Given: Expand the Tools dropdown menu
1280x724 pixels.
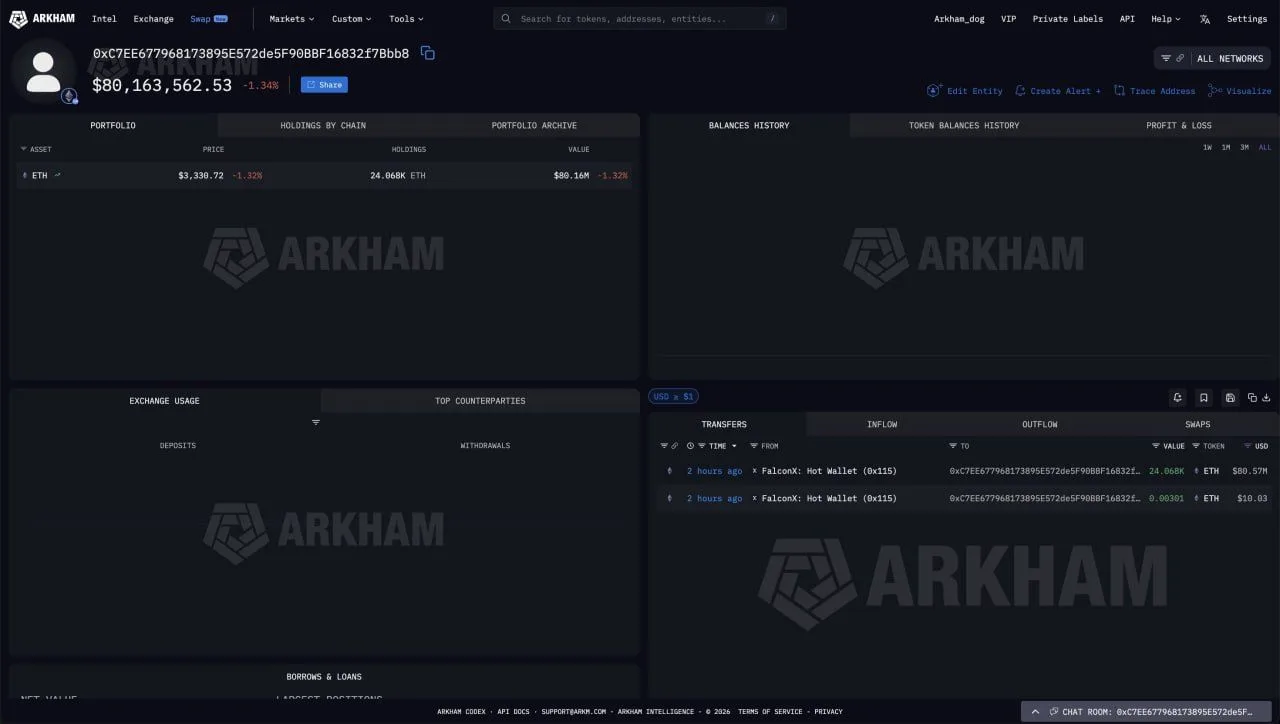Looking at the screenshot, I should 406,19.
